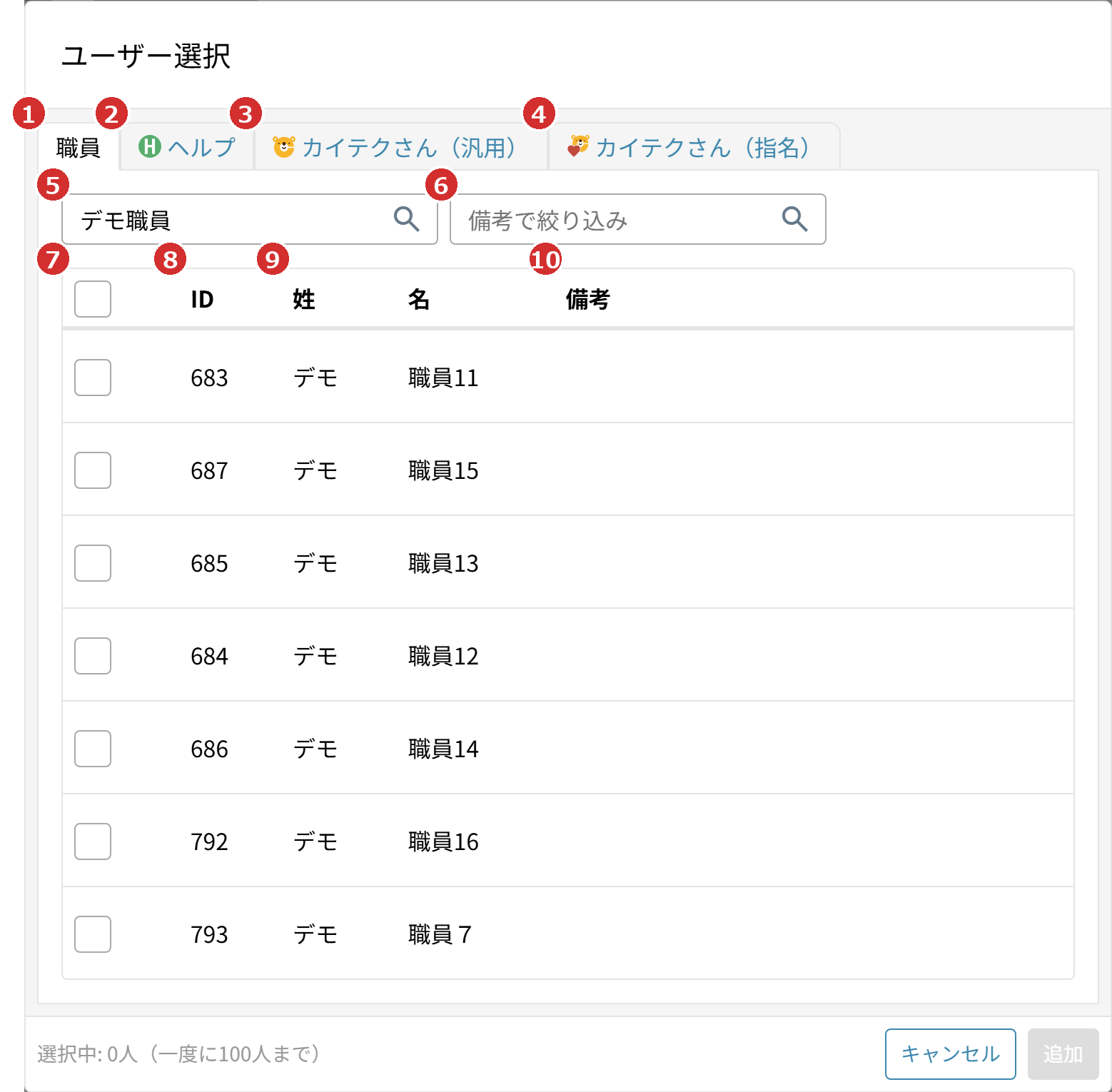The image size is (1112, 1092).
Task: Check the box for ID 683 職員11
Action: (x=93, y=378)
